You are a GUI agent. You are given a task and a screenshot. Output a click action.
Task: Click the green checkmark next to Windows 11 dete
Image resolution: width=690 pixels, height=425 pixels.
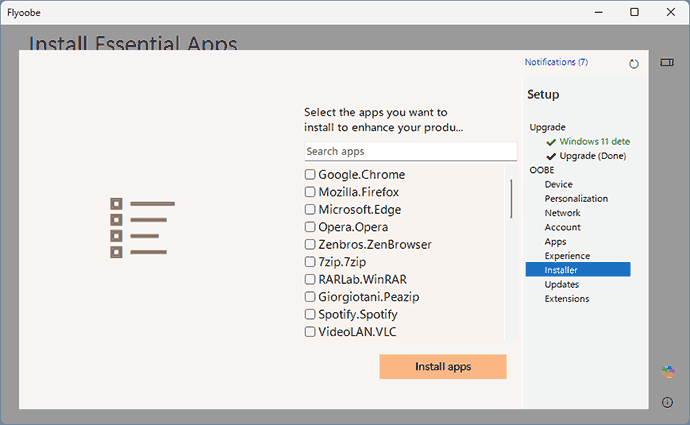[x=551, y=142]
